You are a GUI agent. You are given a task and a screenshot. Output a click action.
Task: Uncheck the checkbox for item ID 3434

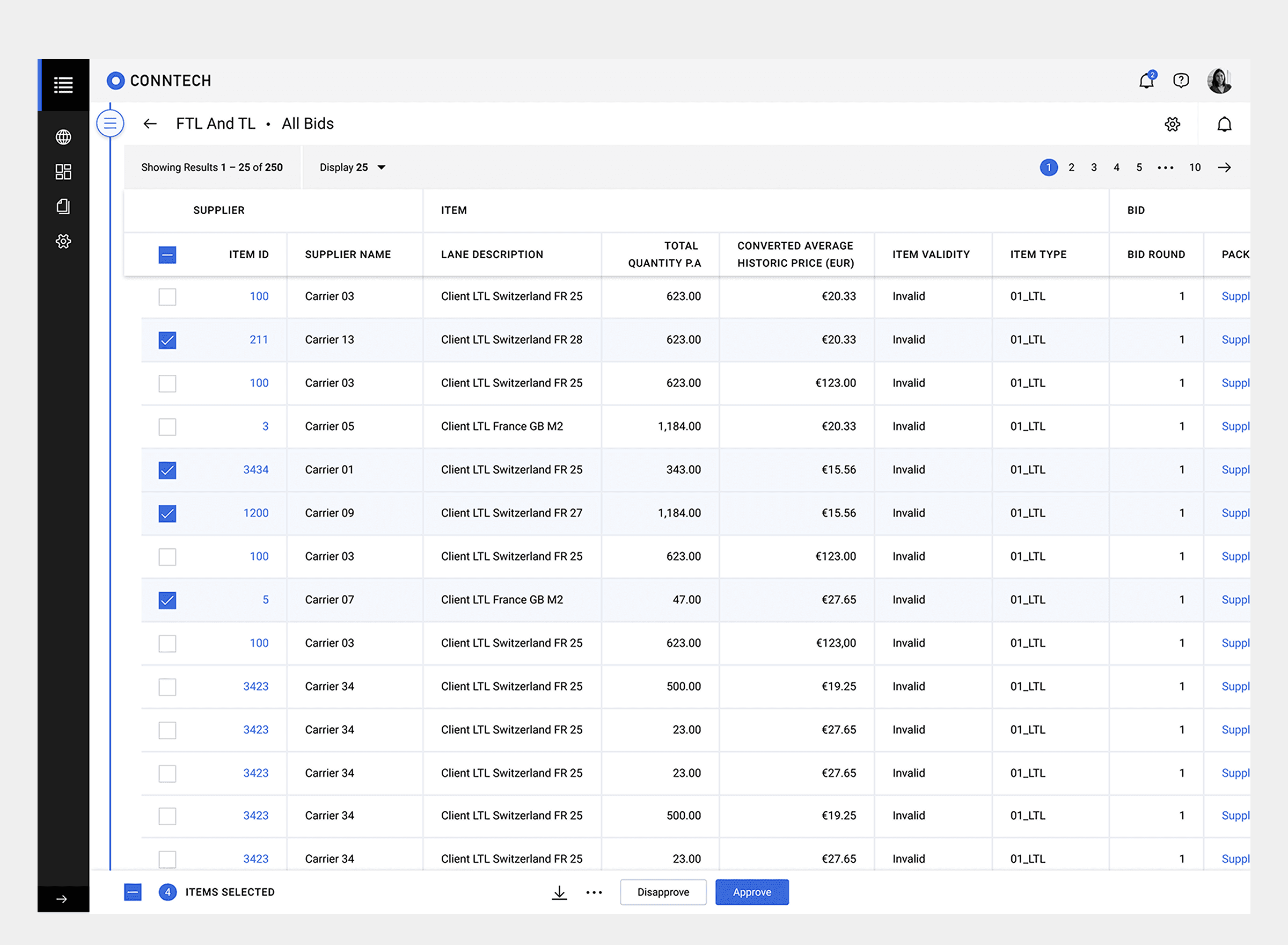click(x=167, y=470)
